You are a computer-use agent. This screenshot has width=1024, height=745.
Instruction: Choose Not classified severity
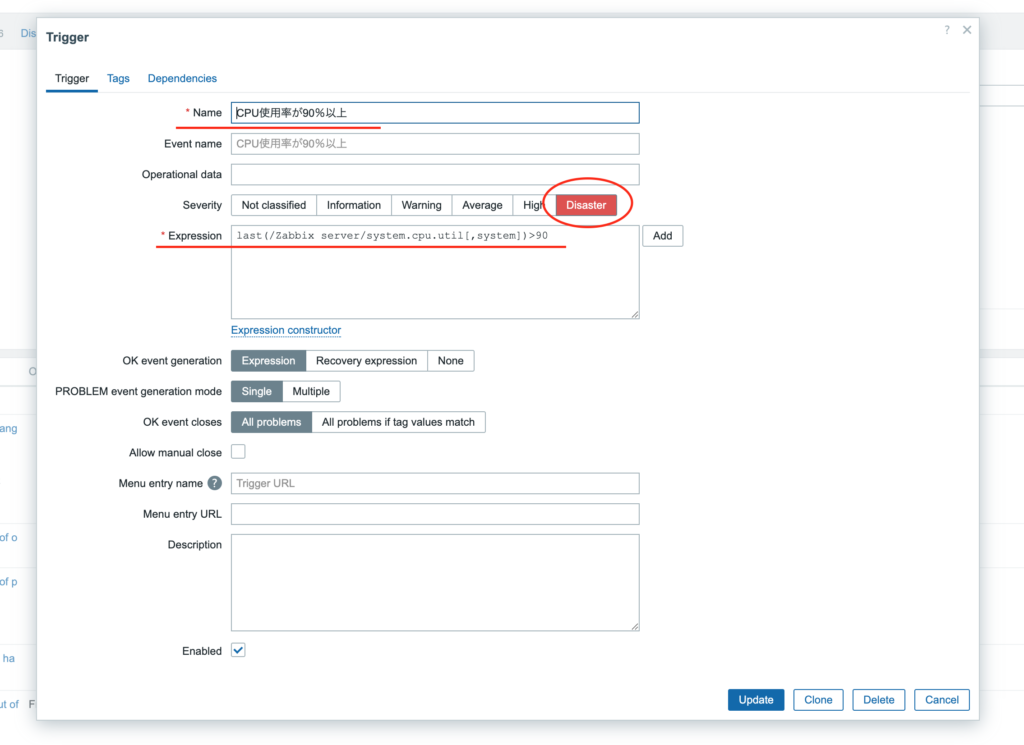click(x=274, y=205)
